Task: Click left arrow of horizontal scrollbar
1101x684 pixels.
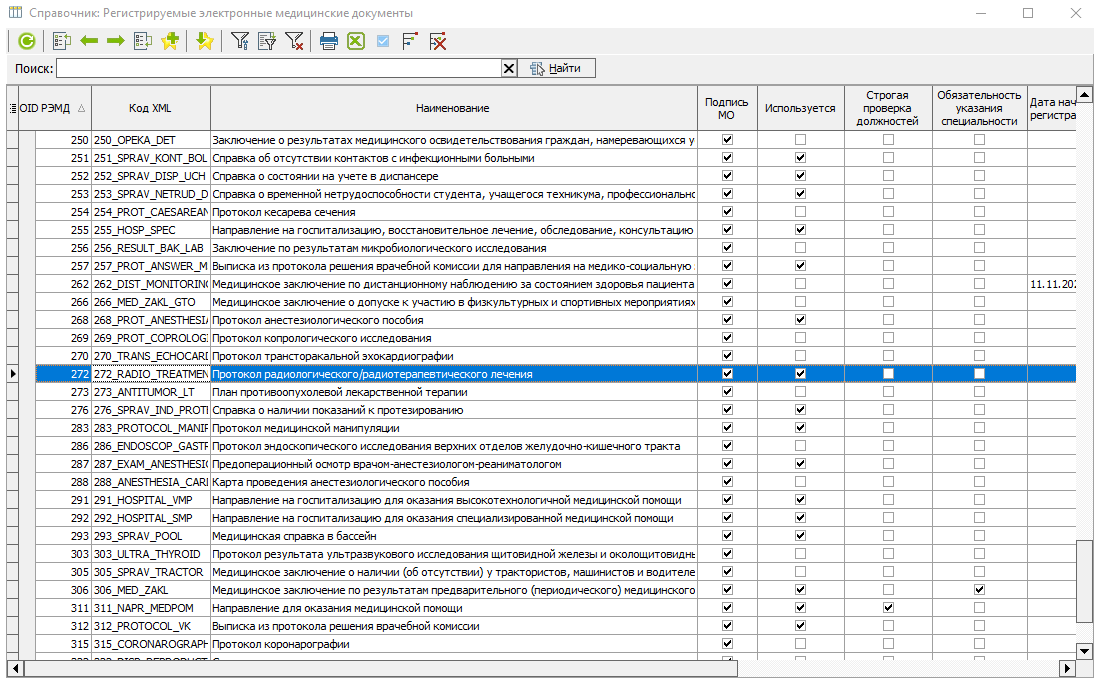Action: point(15,668)
